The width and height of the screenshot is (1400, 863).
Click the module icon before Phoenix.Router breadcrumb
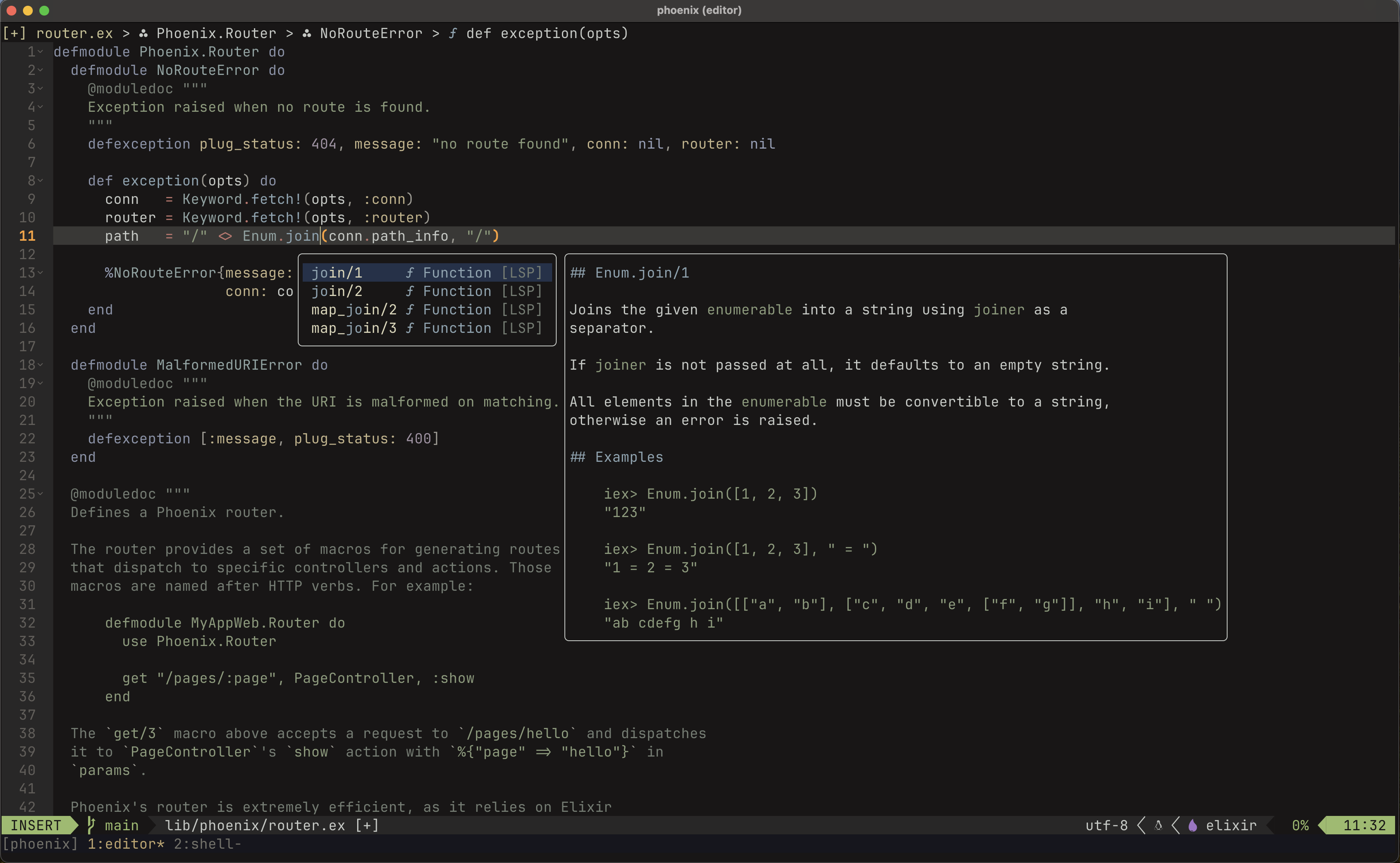[143, 34]
